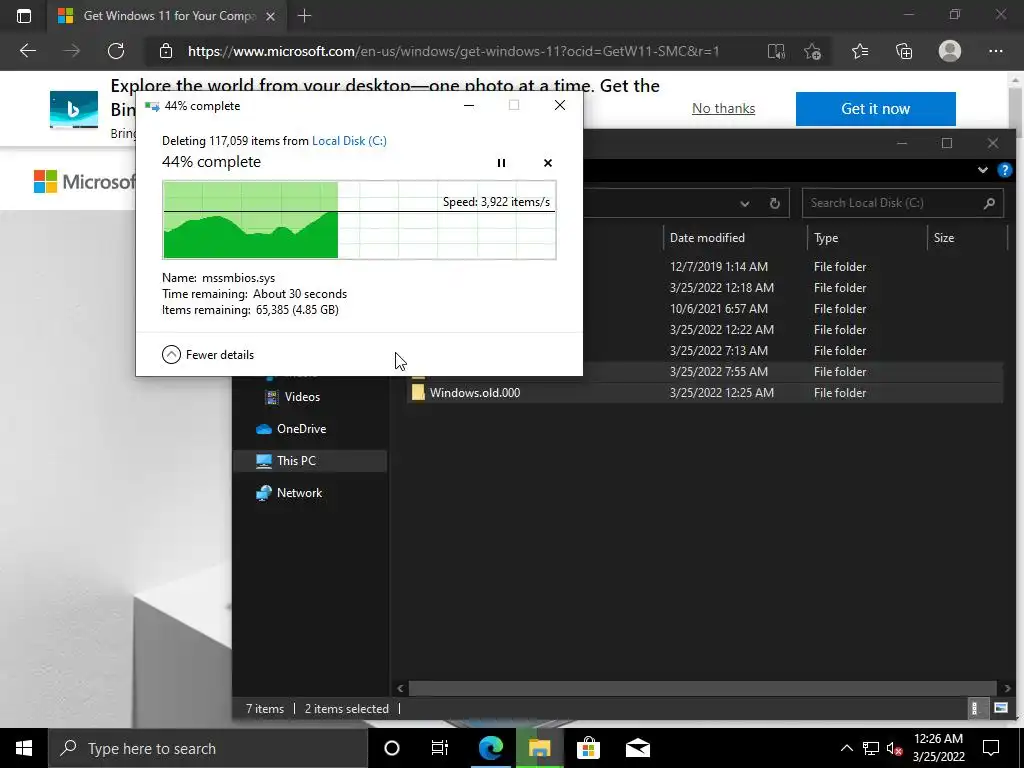
Task: Close the Get Windows 11 tab
Action: [x=270, y=16]
